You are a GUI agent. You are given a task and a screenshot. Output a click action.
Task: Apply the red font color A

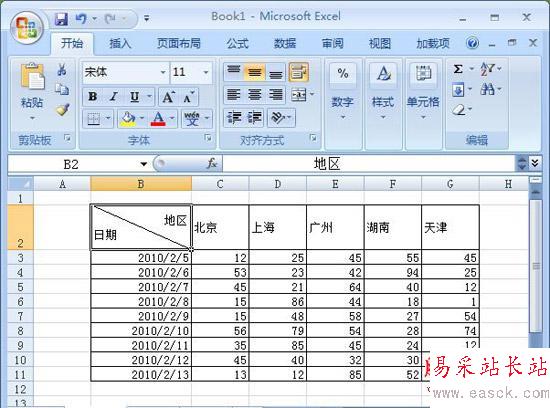(x=158, y=119)
